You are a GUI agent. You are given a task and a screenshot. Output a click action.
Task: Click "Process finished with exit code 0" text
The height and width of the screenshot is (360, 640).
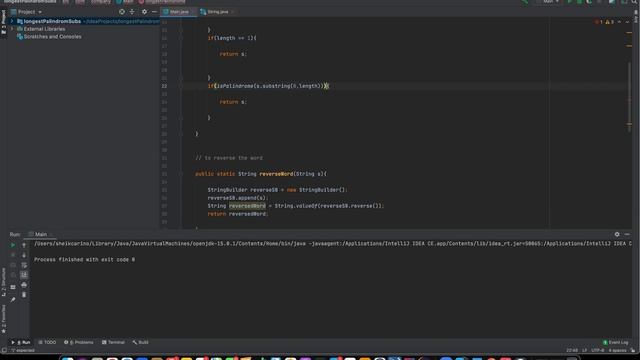[x=84, y=260]
